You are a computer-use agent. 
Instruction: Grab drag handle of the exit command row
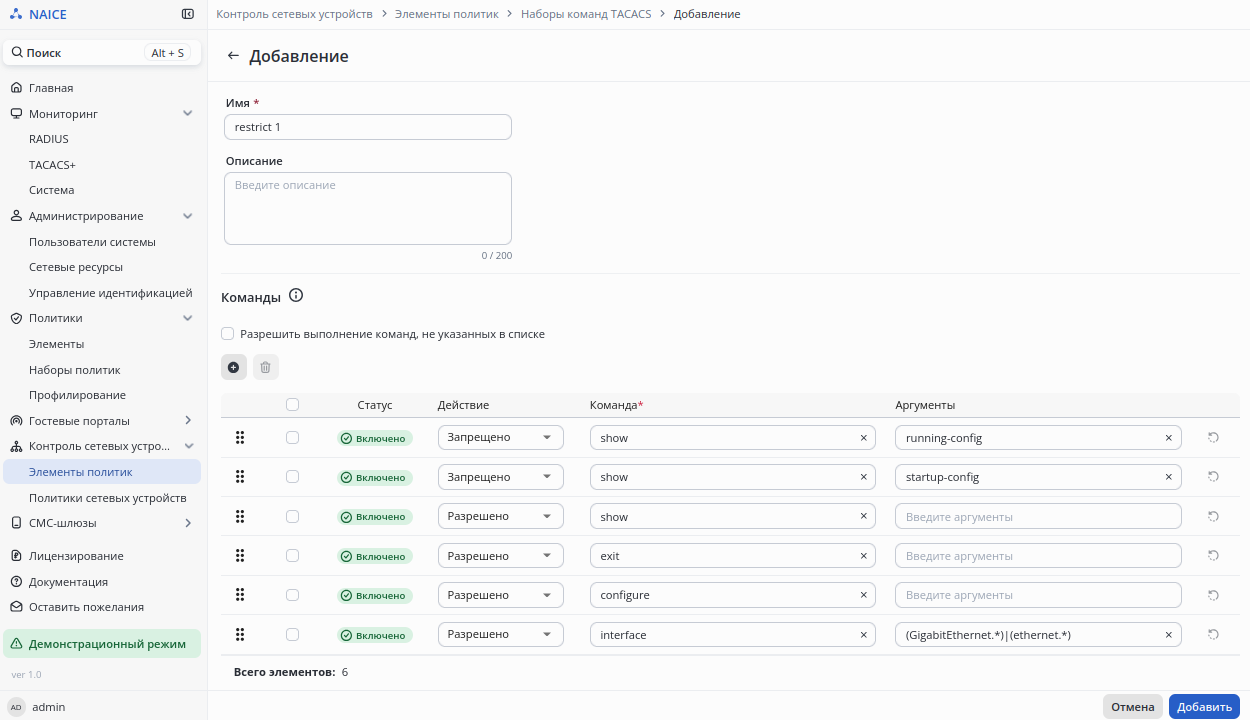point(240,556)
